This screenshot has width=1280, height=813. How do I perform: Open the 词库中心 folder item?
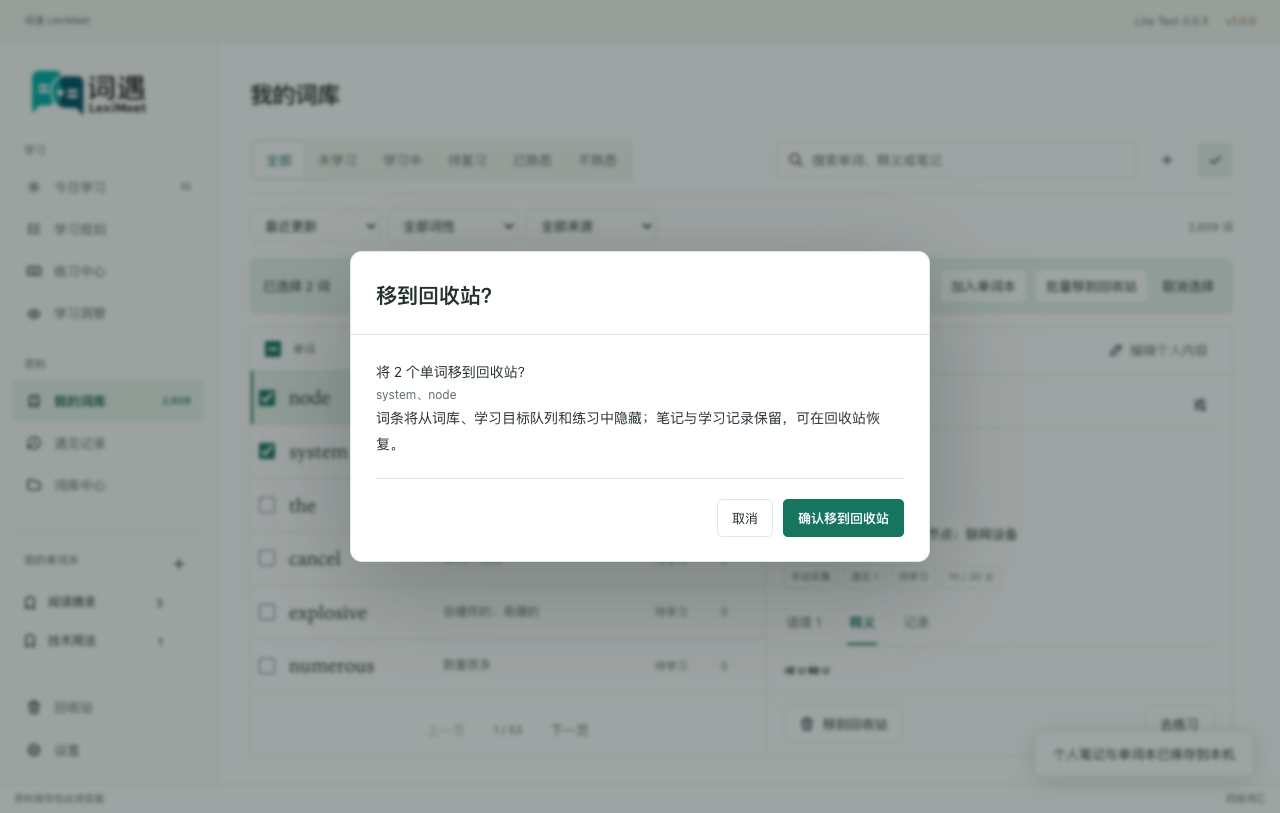click(108, 485)
